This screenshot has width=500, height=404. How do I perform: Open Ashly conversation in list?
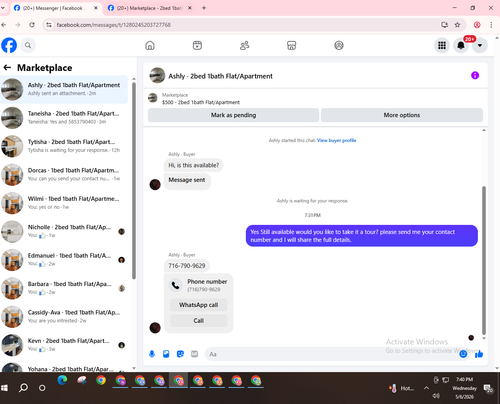(x=64, y=89)
